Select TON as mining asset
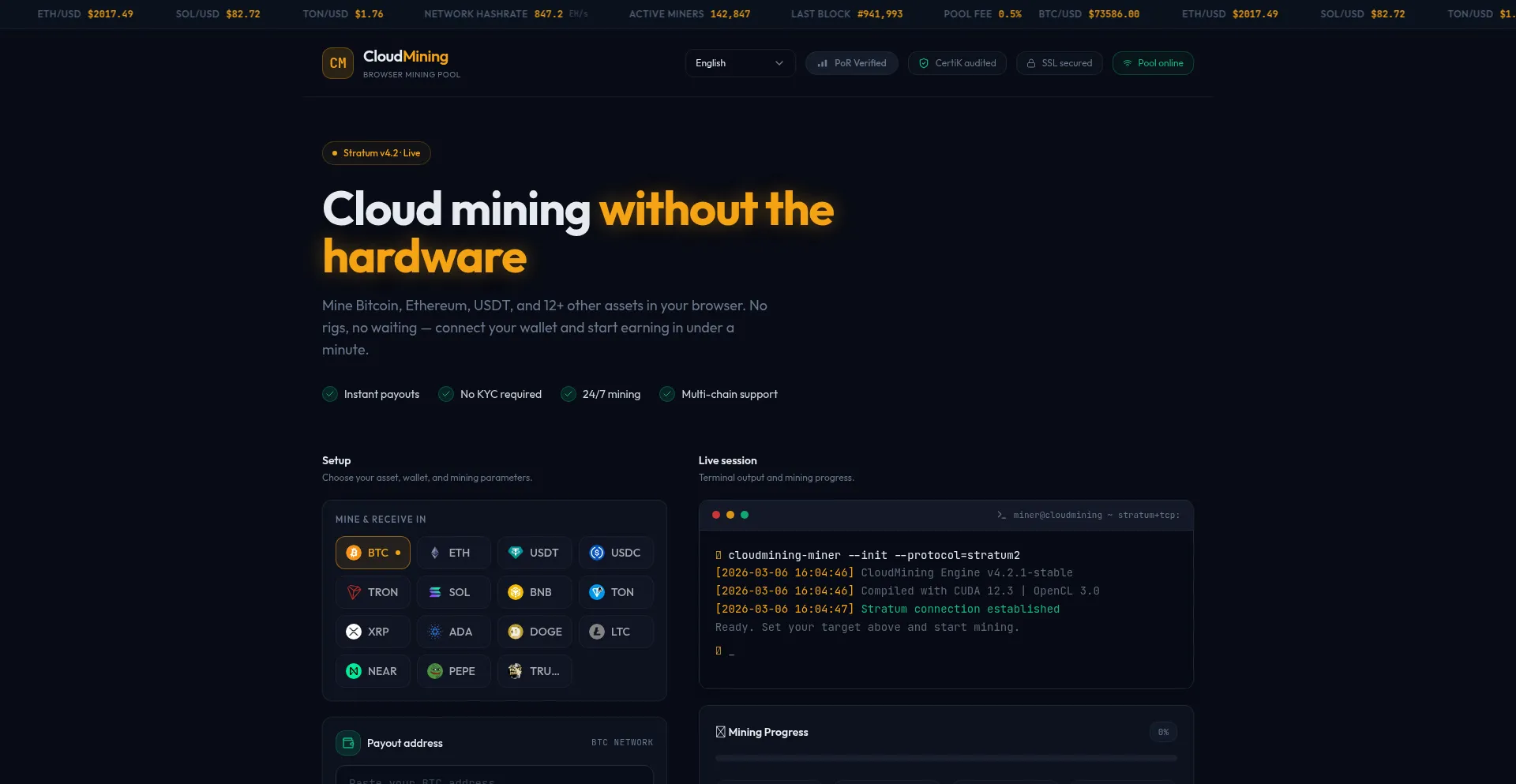1516x784 pixels. (616, 592)
